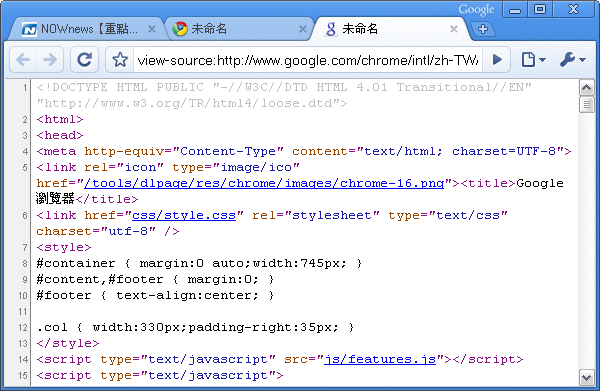600x391 pixels.
Task: Go back with the back arrow
Action: [x=23, y=60]
